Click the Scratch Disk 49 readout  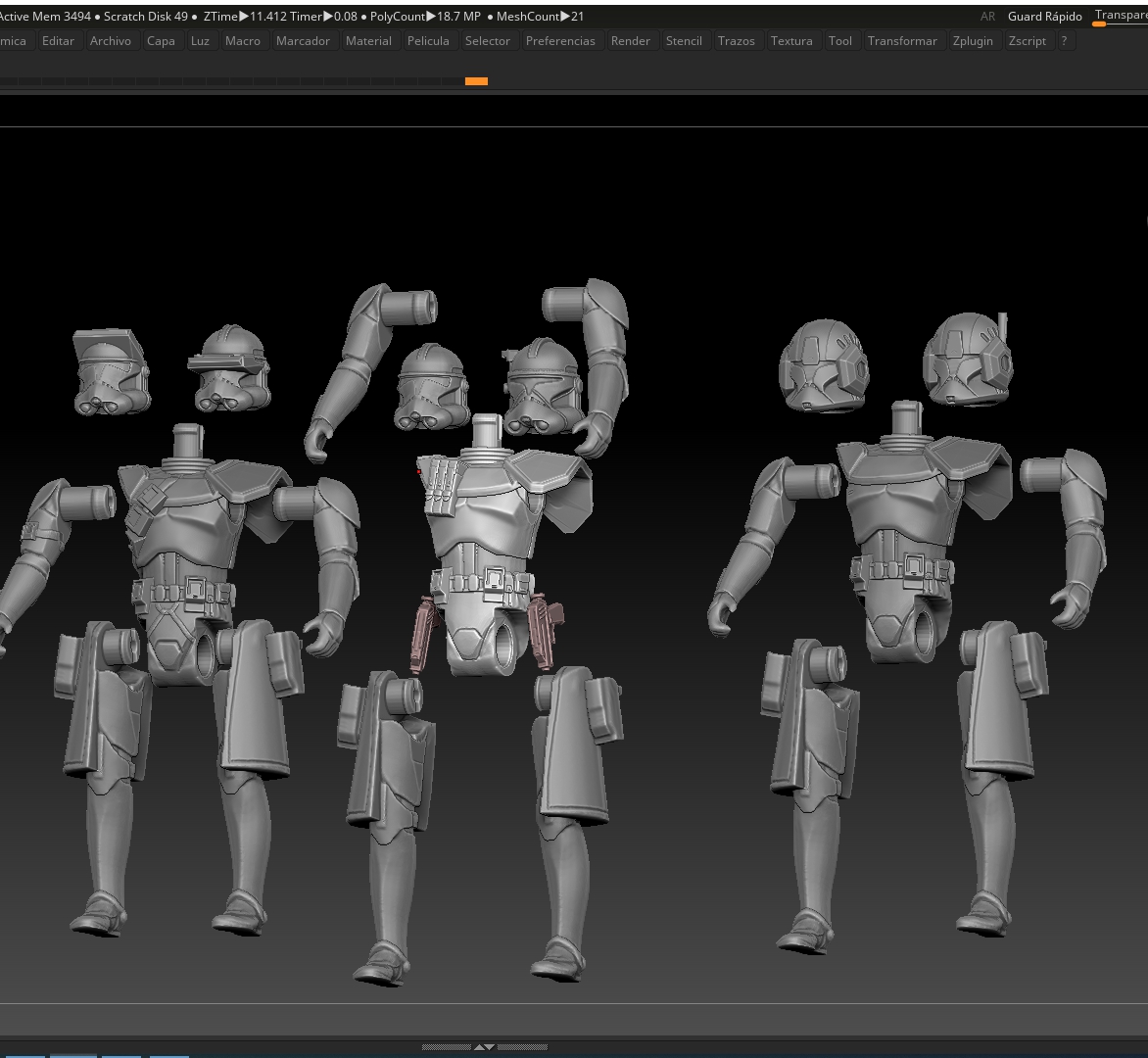tap(146, 16)
